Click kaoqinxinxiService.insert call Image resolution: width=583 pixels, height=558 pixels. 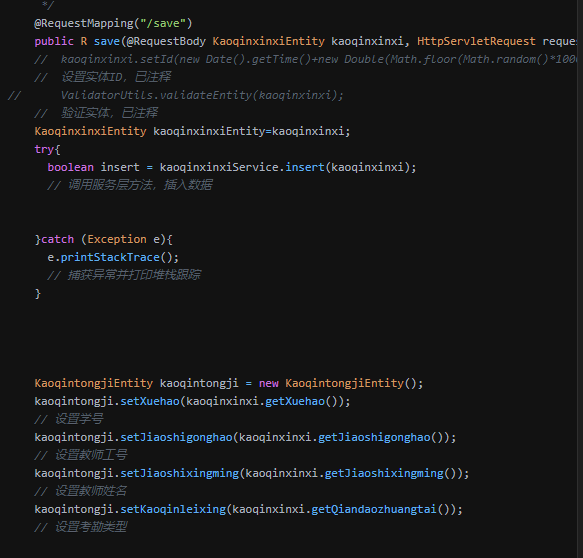point(287,167)
